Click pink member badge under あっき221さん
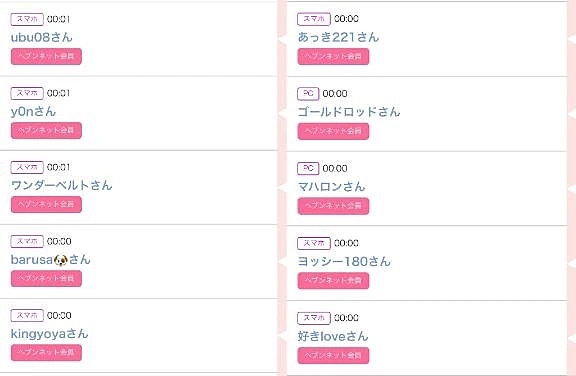Viewport: 576px width, 376px height. point(333,57)
